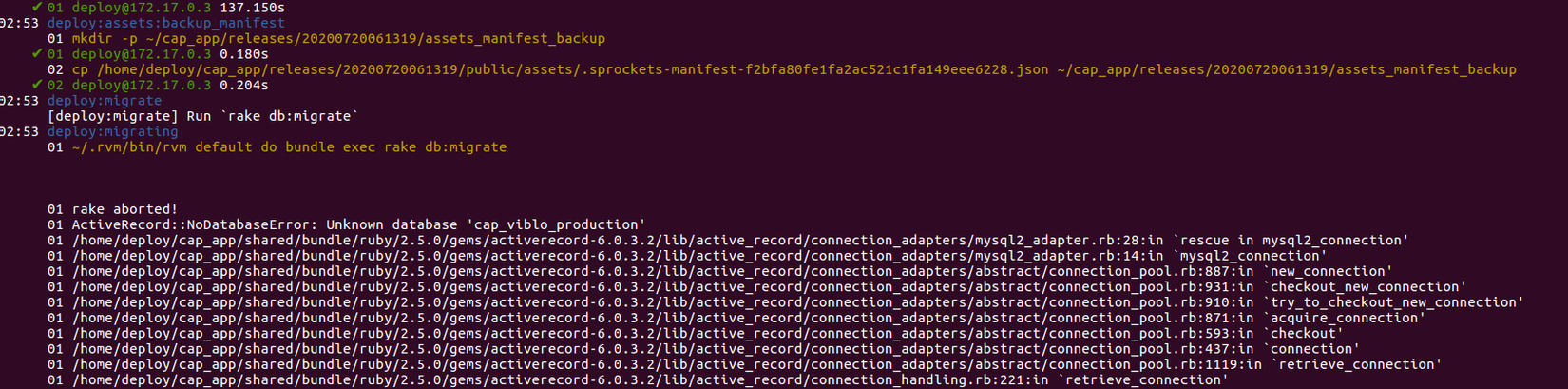Click the green checkmark beside 0.204s
The image size is (1568, 389).
pos(37,85)
